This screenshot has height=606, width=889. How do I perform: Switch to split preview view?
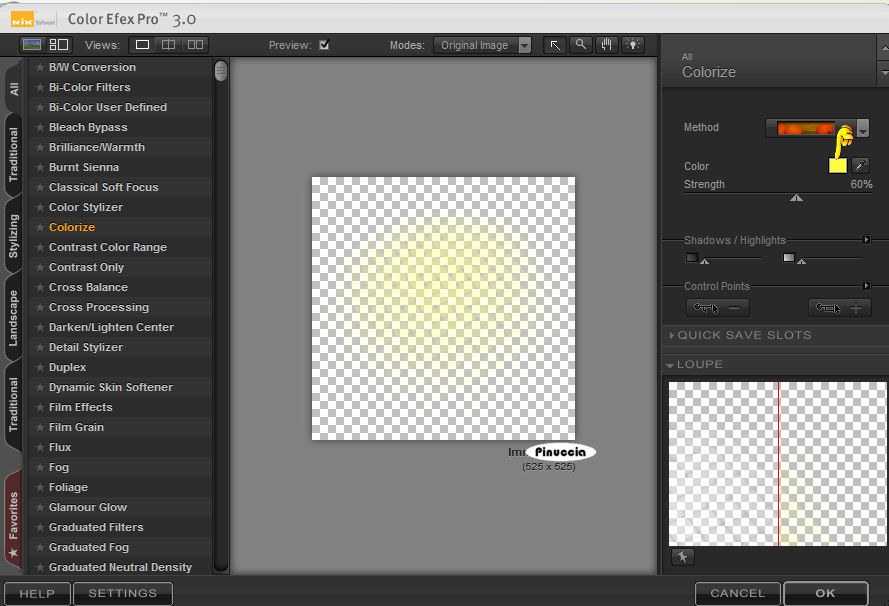tap(168, 45)
